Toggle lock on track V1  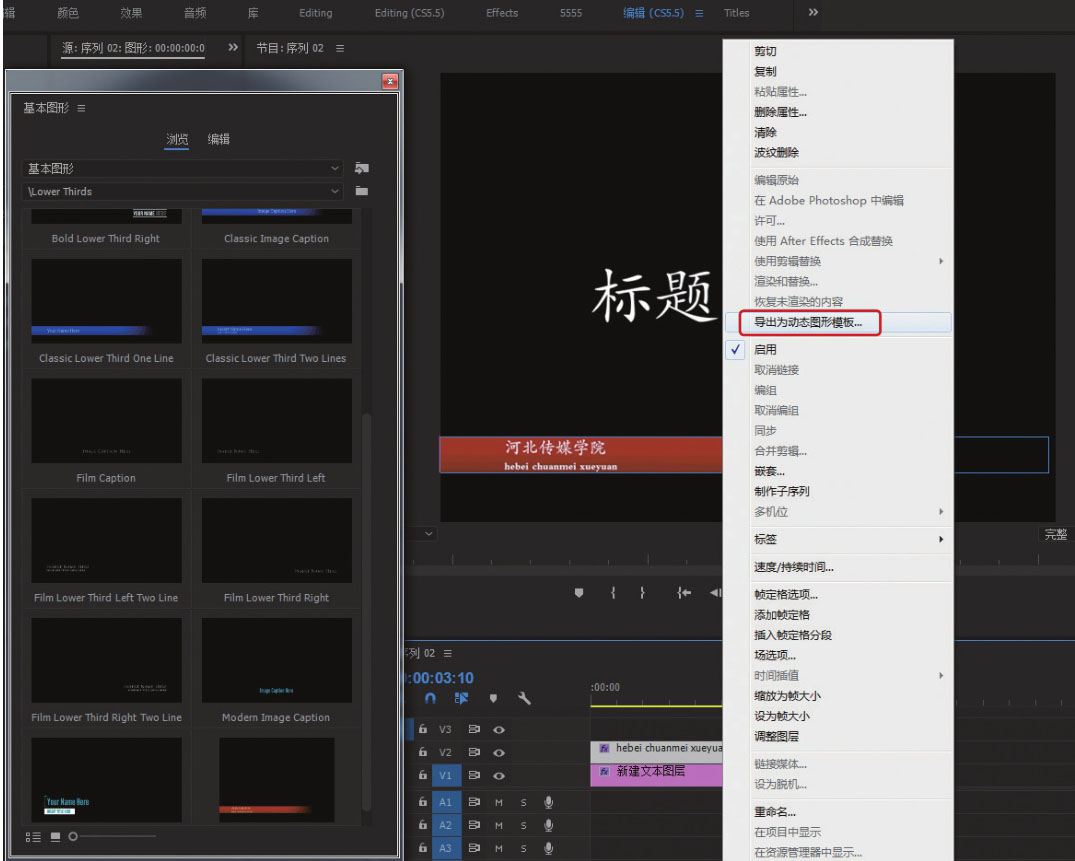click(x=423, y=775)
